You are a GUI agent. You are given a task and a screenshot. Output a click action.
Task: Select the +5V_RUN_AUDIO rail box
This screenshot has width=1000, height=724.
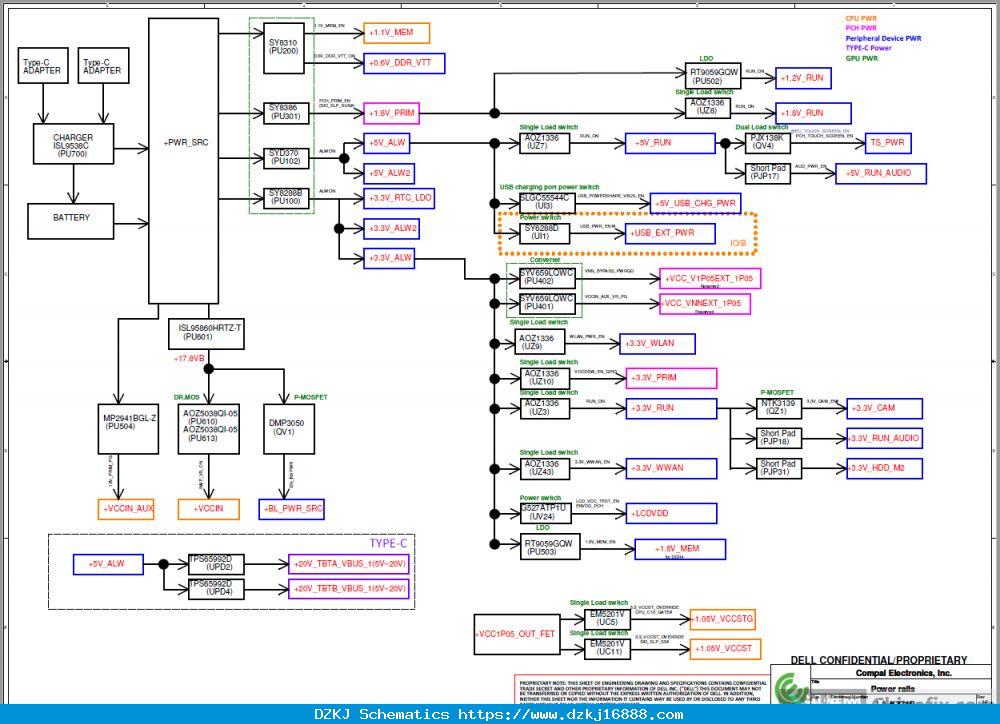881,174
